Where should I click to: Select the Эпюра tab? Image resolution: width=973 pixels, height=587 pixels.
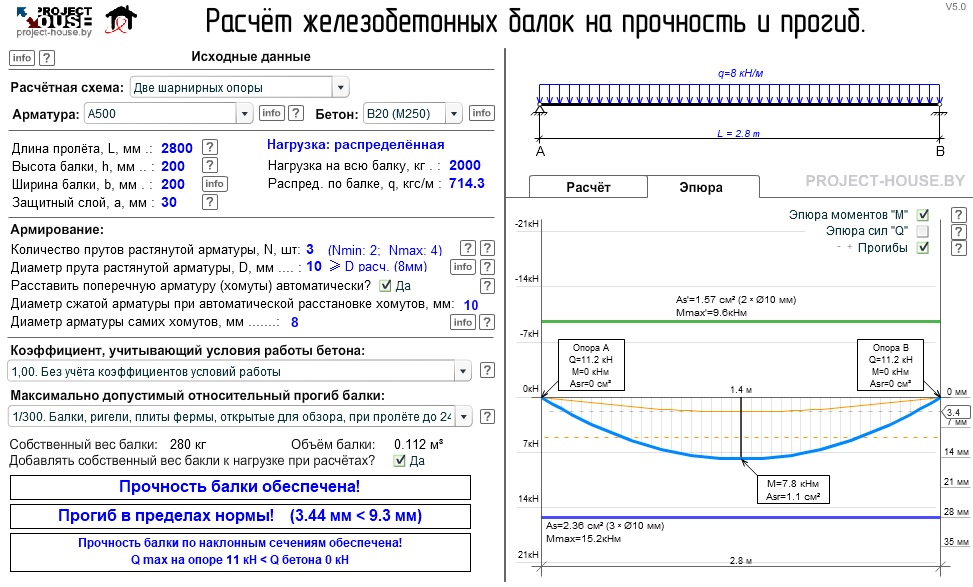pos(701,187)
